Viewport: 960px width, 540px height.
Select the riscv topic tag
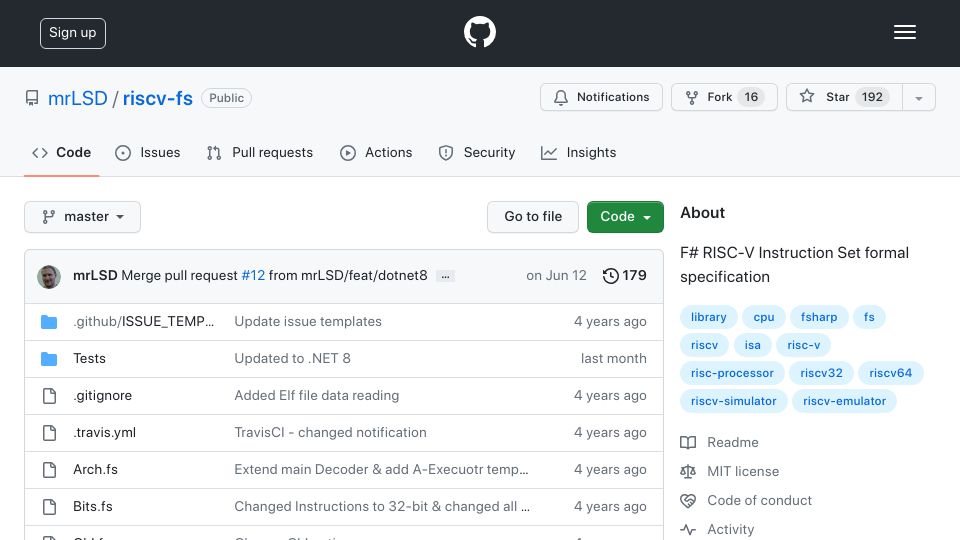point(704,345)
